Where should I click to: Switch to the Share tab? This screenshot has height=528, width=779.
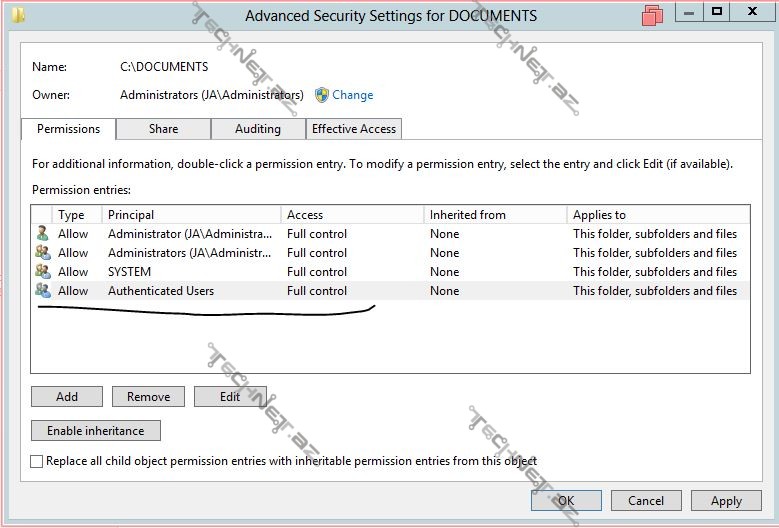coord(163,129)
